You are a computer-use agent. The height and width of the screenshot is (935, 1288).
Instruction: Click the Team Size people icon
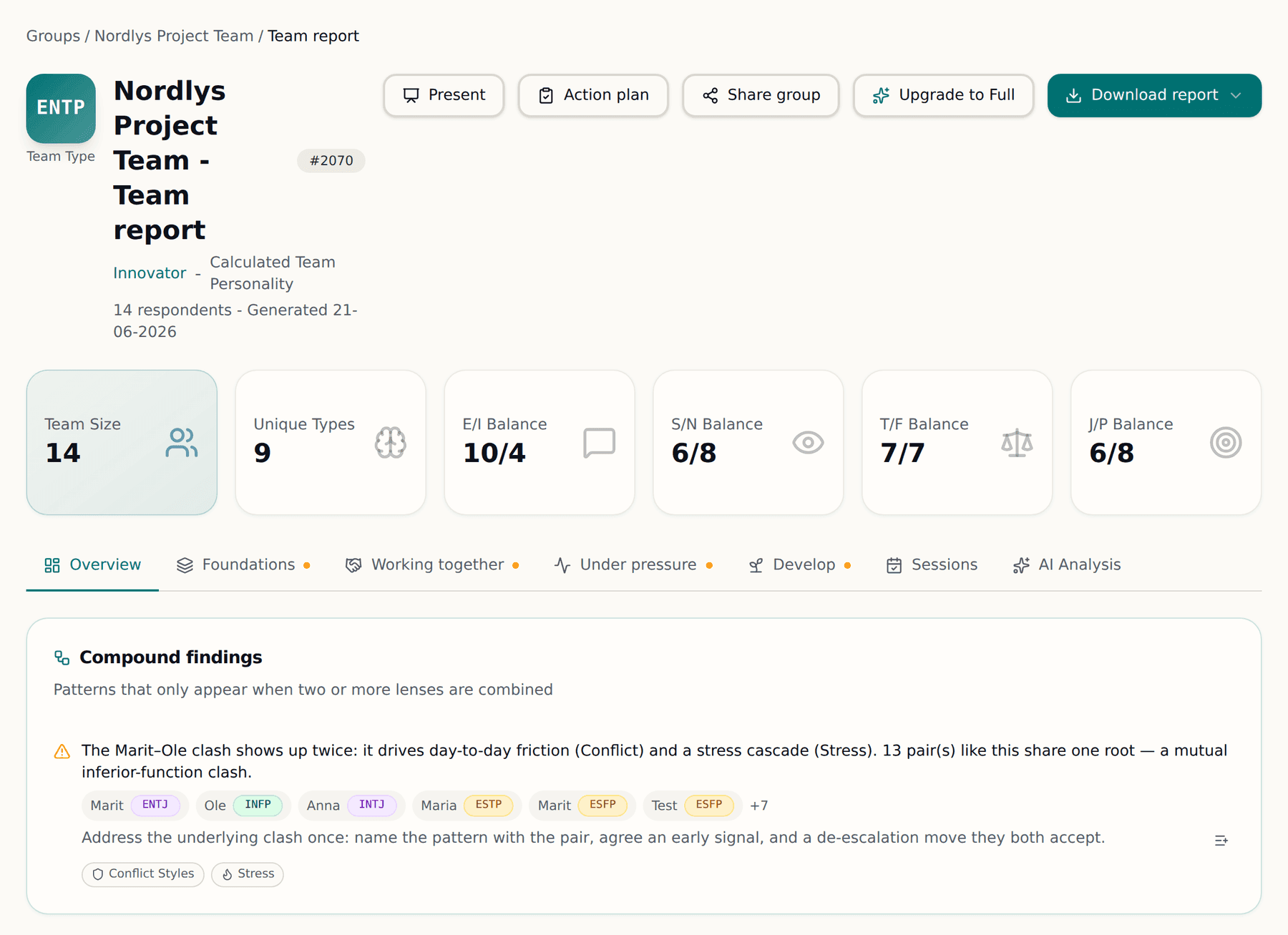point(182,443)
